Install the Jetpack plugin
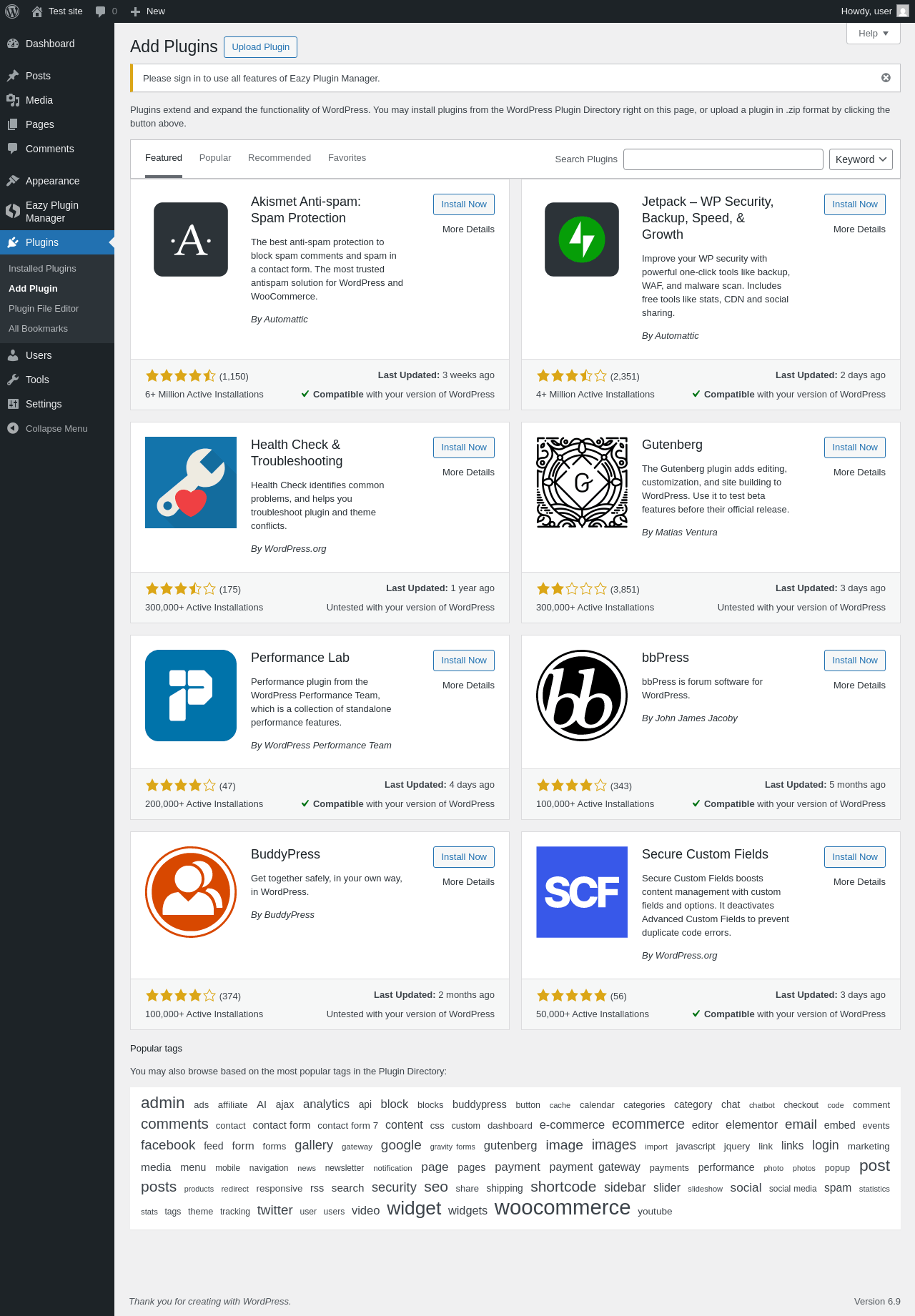This screenshot has width=915, height=1316. pyautogui.click(x=855, y=204)
